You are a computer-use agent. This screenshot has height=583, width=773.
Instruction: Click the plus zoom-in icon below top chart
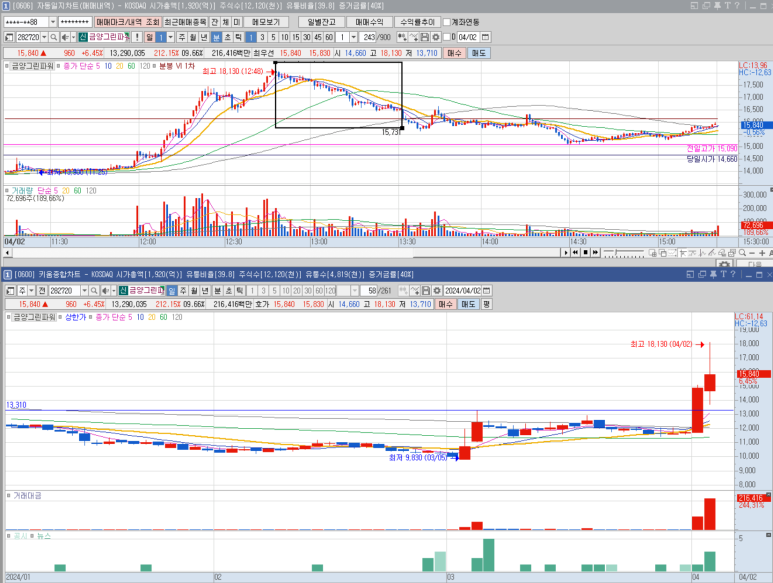coord(762,253)
